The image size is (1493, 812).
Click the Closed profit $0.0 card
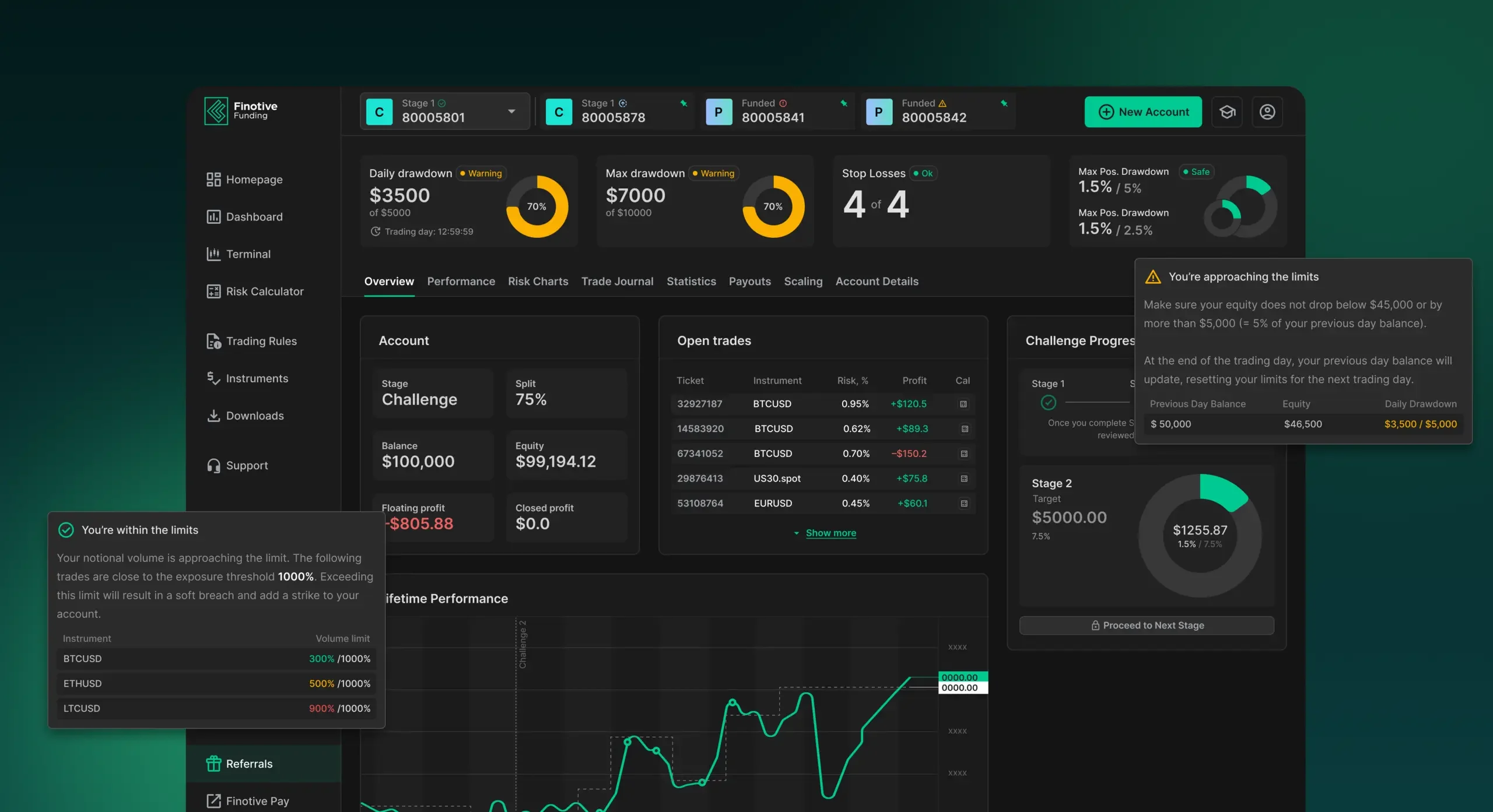click(566, 518)
